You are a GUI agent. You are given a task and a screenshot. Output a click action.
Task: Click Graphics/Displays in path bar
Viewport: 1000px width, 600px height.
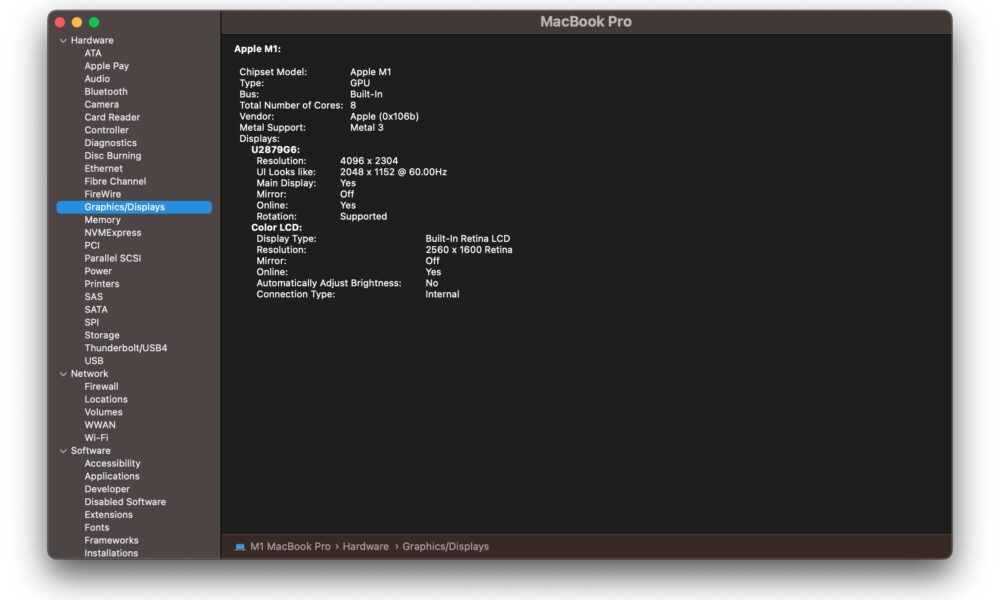coord(445,546)
